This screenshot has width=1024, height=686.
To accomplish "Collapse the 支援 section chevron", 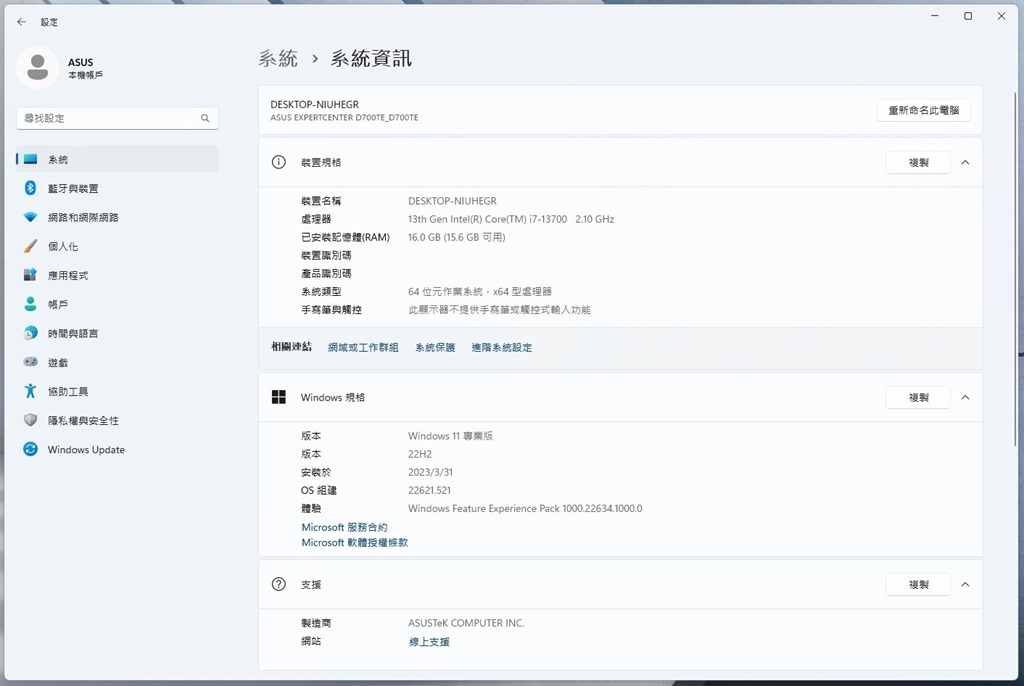I will click(965, 584).
